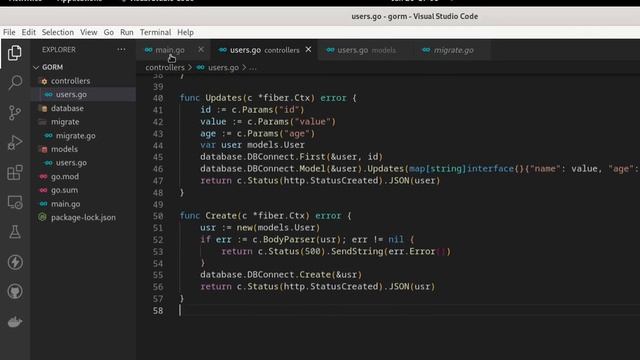Open Explorer more actions ellipsis

pos(121,50)
